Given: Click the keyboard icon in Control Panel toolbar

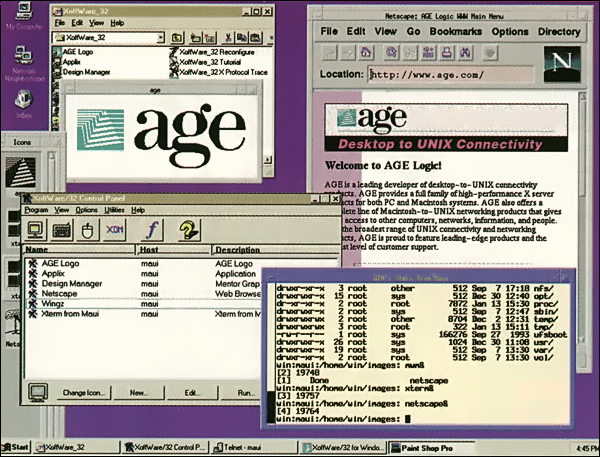Looking at the screenshot, I should [x=62, y=230].
